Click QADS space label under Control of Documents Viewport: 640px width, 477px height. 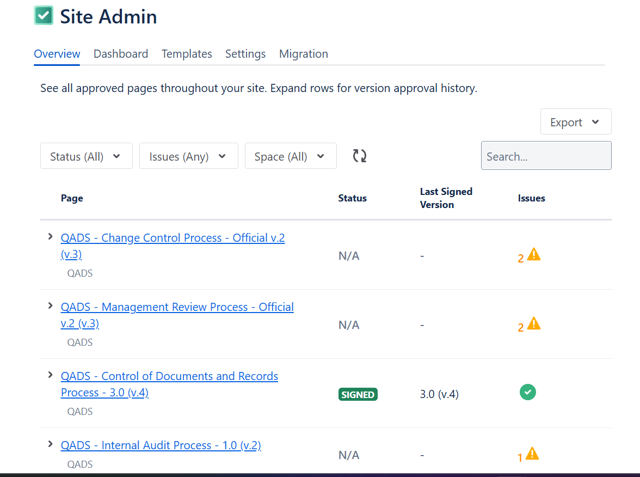80,411
